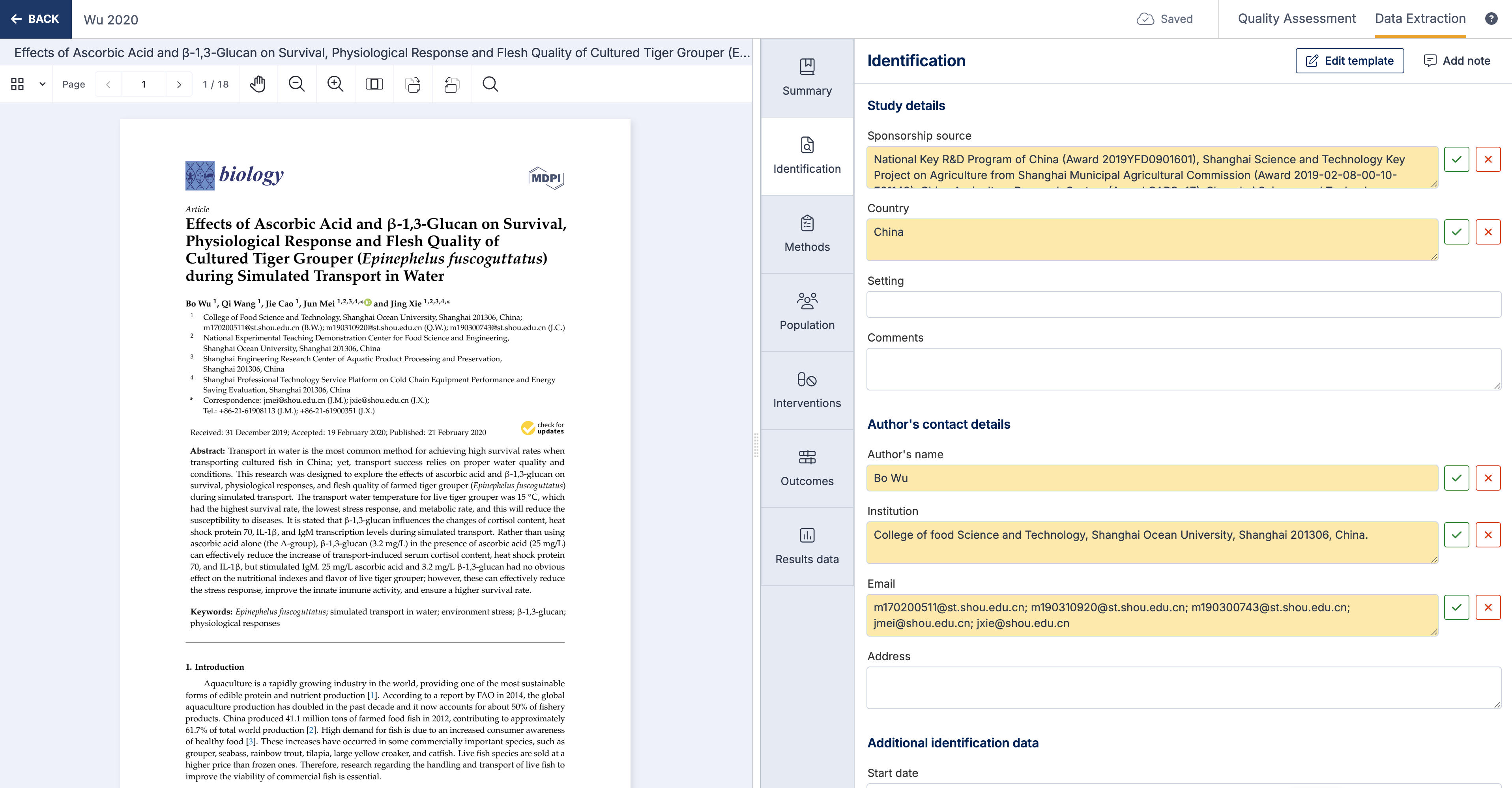The height and width of the screenshot is (788, 1512).
Task: Open the help question mark icon
Action: (x=1491, y=19)
